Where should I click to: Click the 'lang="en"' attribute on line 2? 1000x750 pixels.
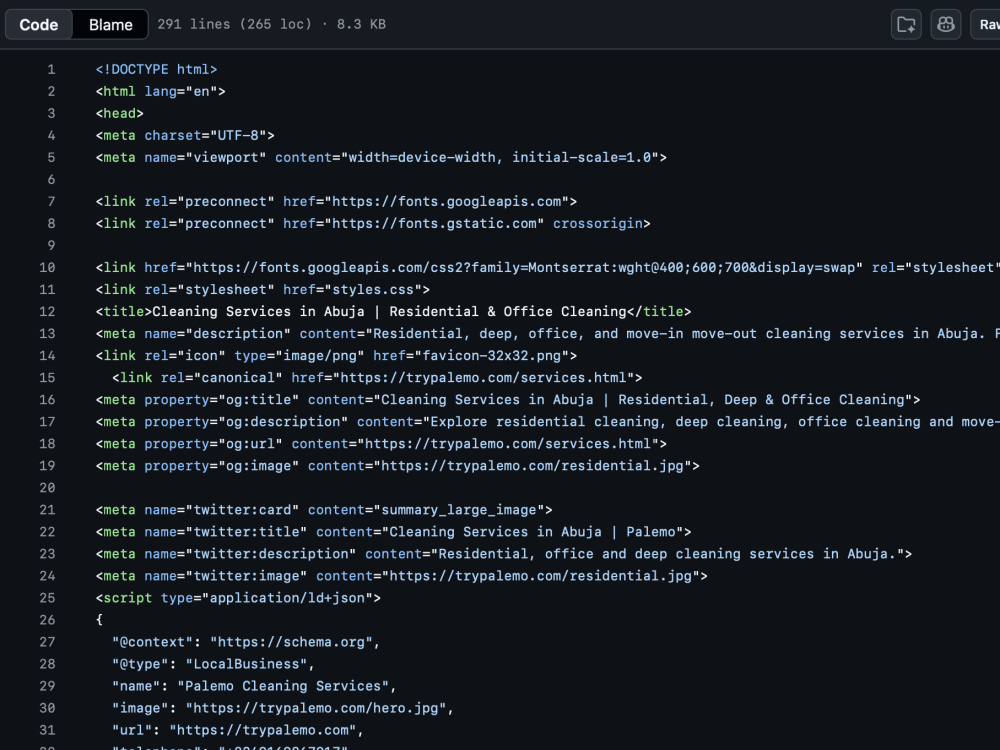click(x=181, y=91)
